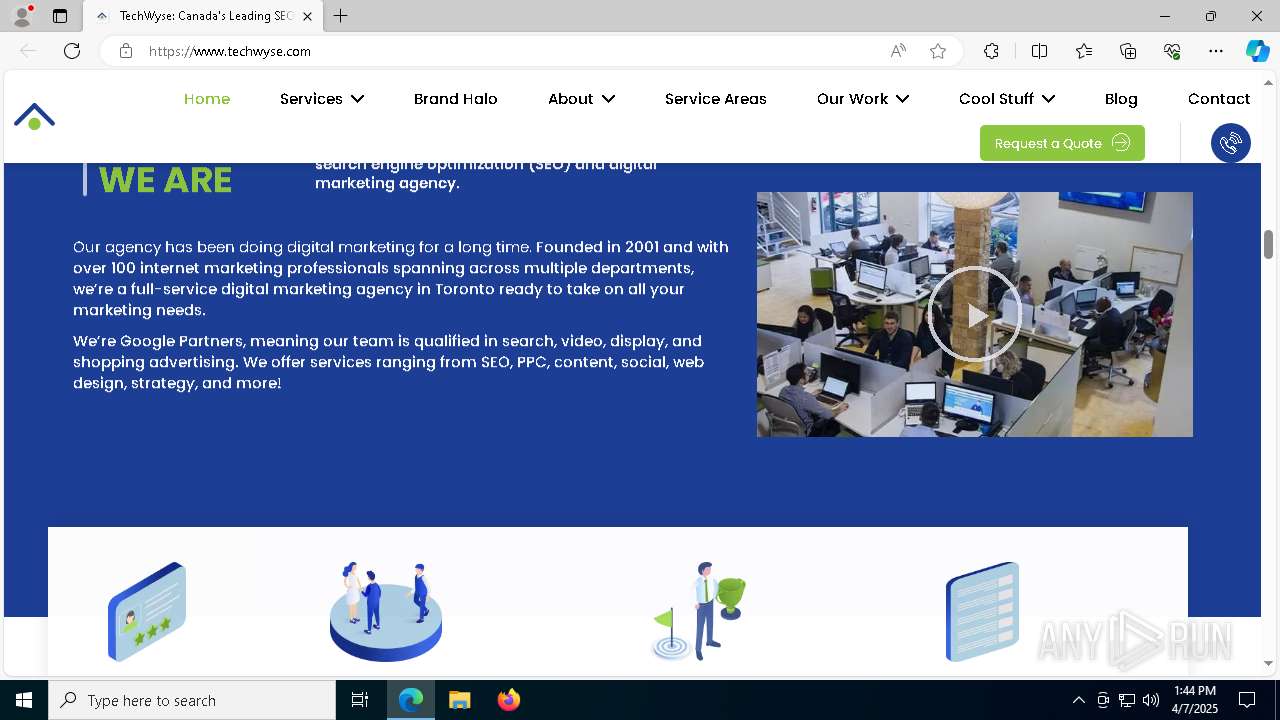
Task: Click the blue document illustration
Action: (983, 611)
